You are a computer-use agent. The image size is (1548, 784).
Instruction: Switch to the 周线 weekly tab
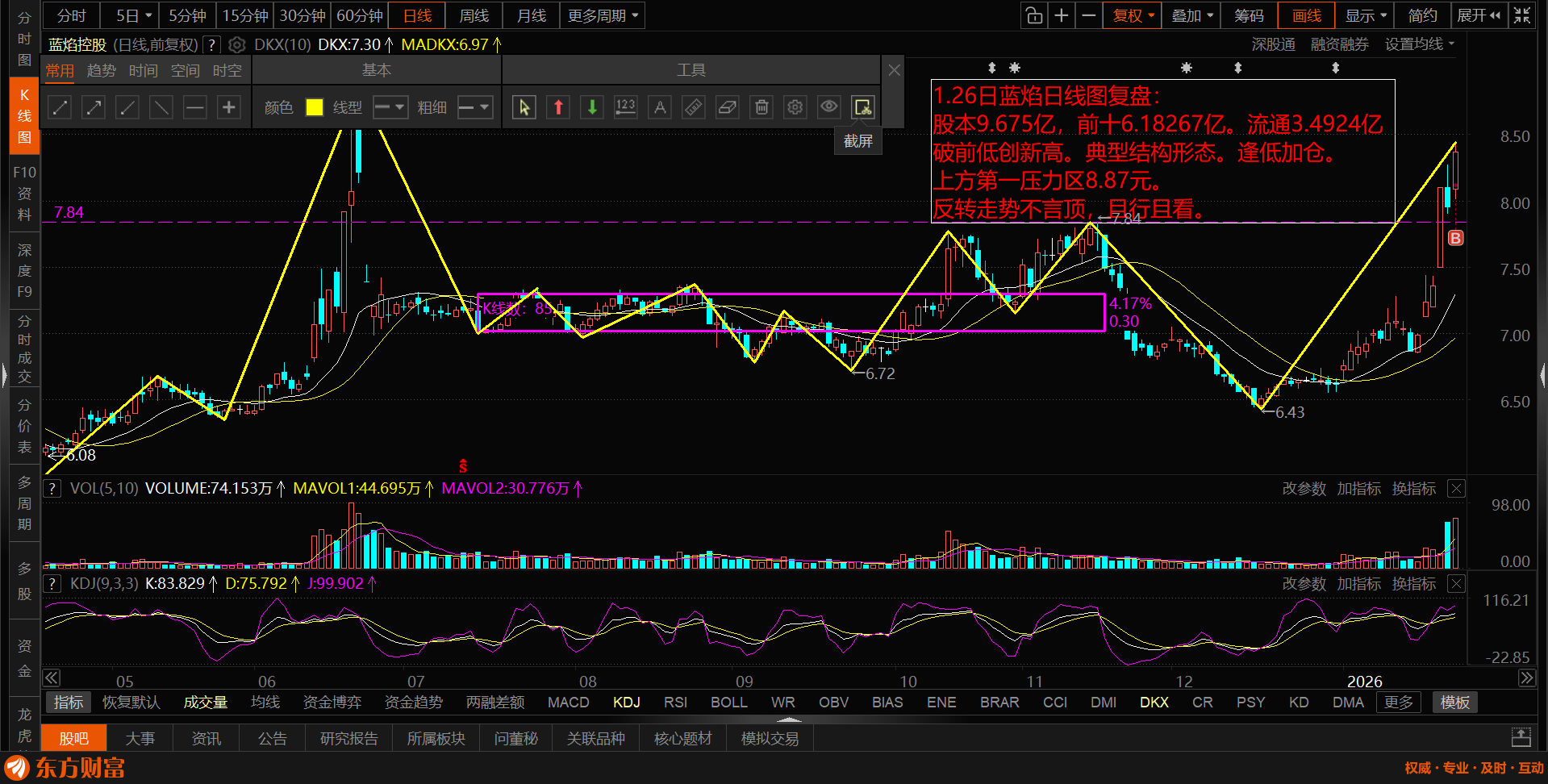tap(474, 15)
